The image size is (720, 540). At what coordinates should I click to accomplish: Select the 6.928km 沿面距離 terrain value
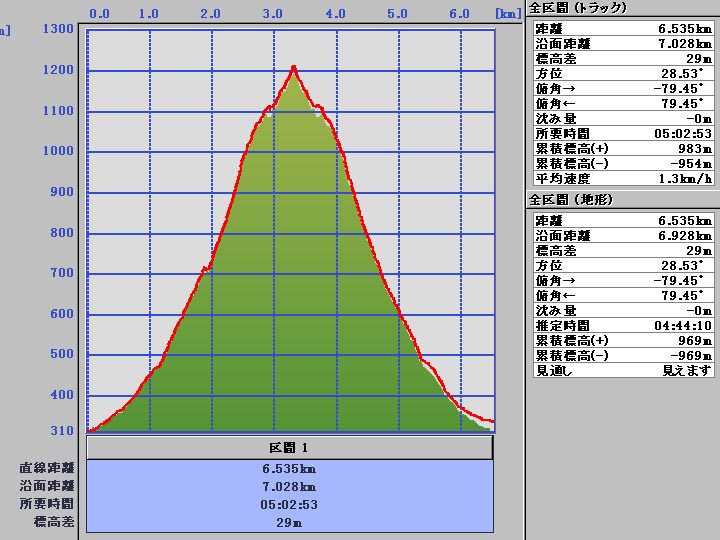click(x=685, y=236)
